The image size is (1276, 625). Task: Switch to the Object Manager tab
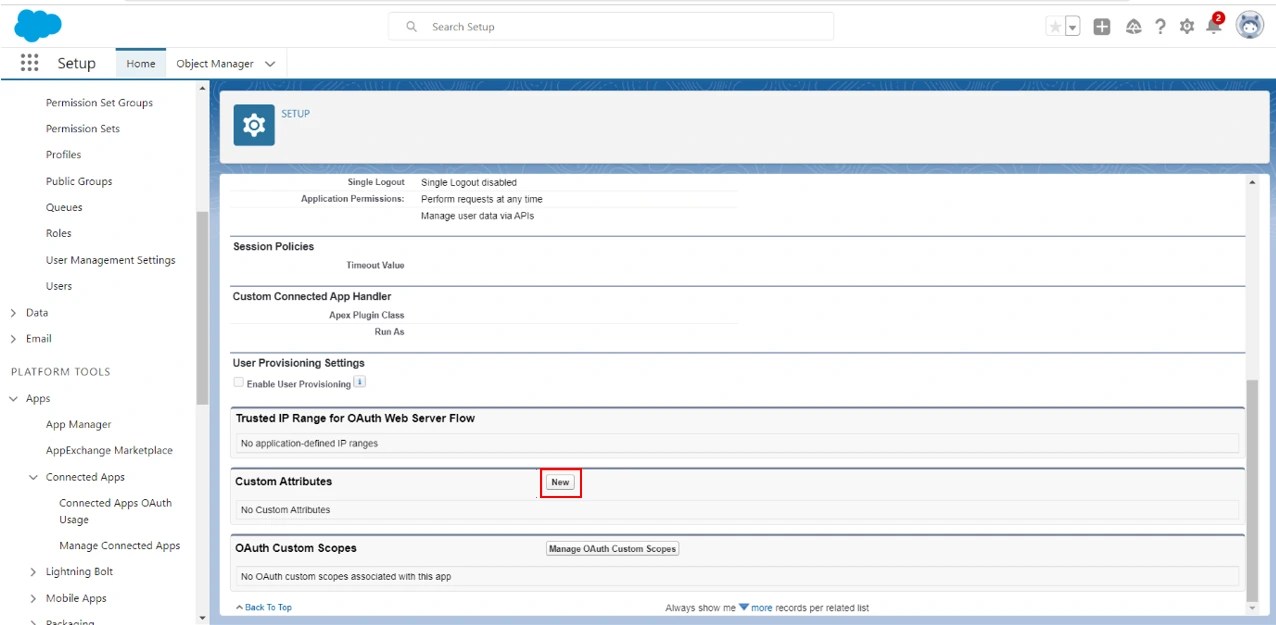[x=216, y=62]
